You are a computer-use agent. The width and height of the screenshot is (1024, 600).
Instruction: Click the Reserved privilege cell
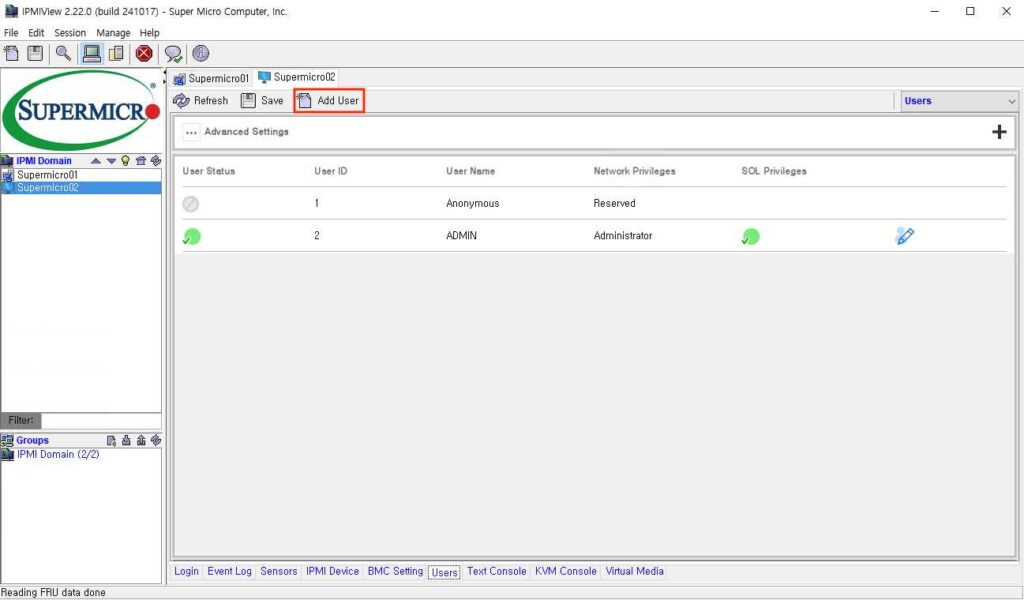pyautogui.click(x=614, y=203)
